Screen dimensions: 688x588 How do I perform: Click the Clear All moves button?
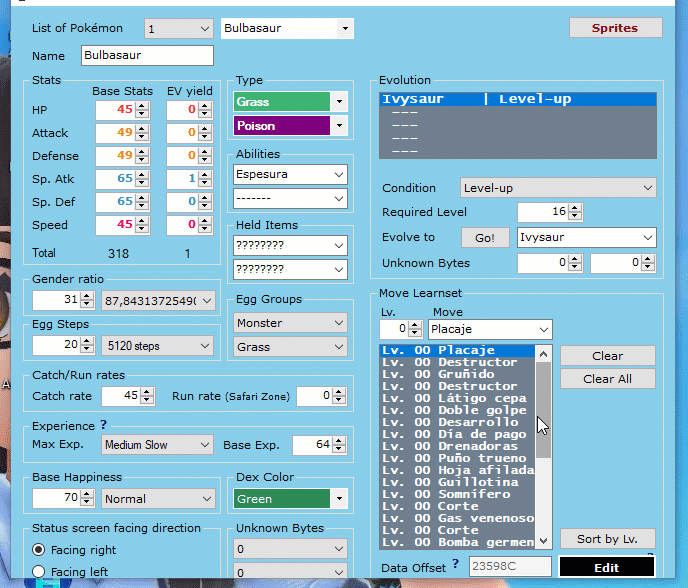pos(607,379)
